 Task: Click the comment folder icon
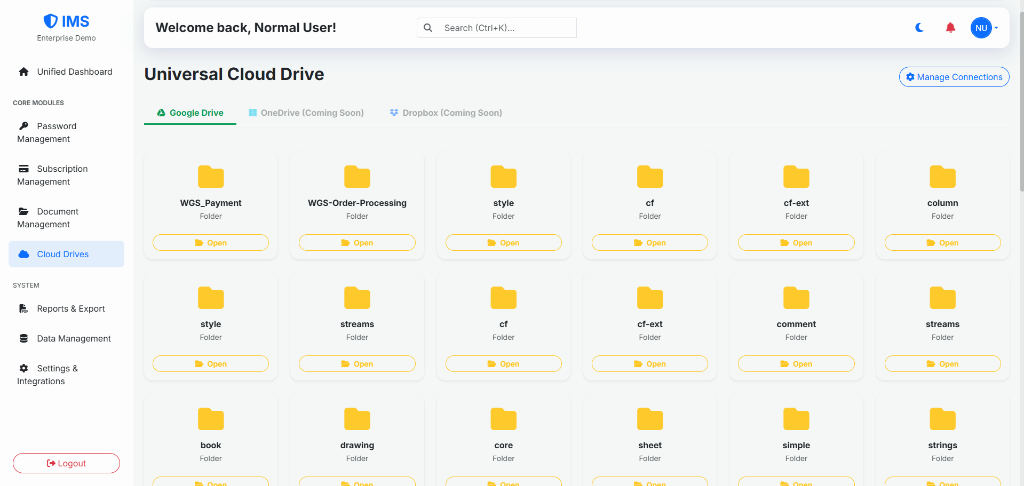[x=796, y=298]
